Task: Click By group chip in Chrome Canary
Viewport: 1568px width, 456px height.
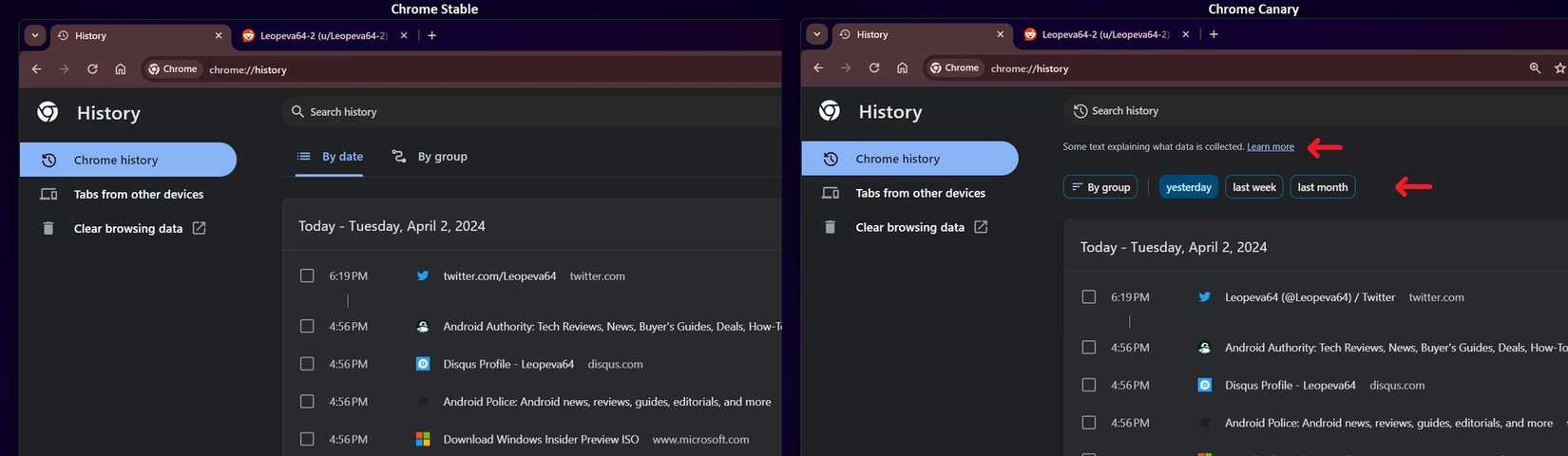Action: point(1100,187)
